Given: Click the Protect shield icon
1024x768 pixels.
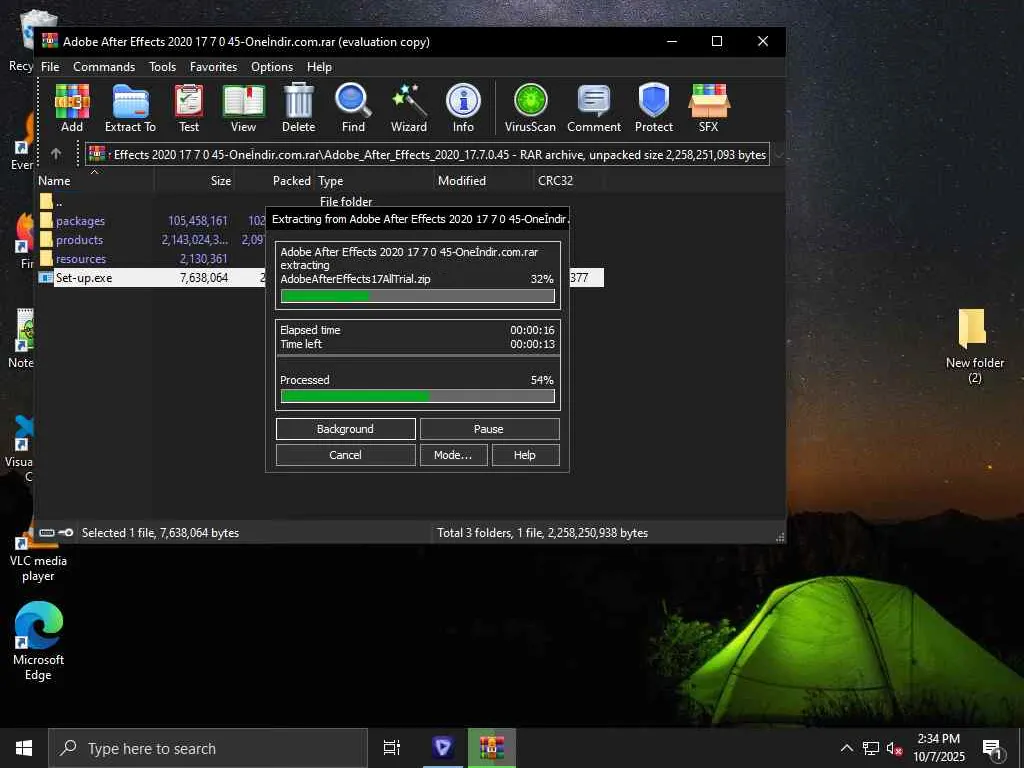Looking at the screenshot, I should point(654,108).
